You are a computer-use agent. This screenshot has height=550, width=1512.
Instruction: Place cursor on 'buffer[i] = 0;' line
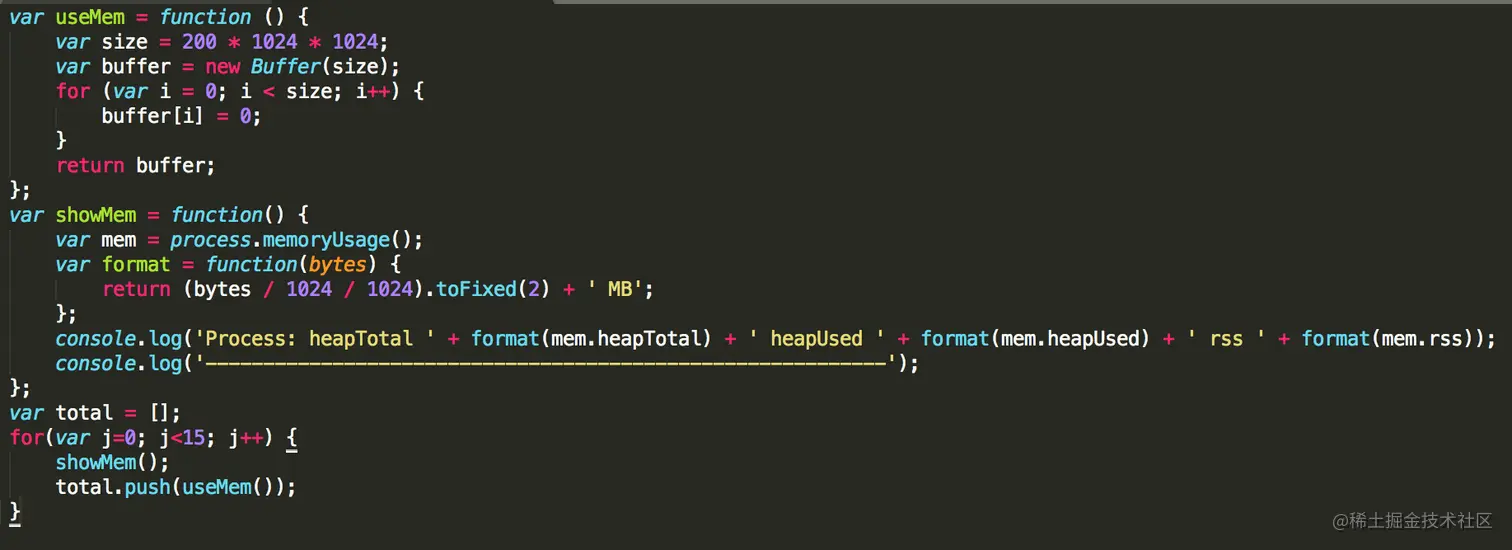(x=181, y=116)
